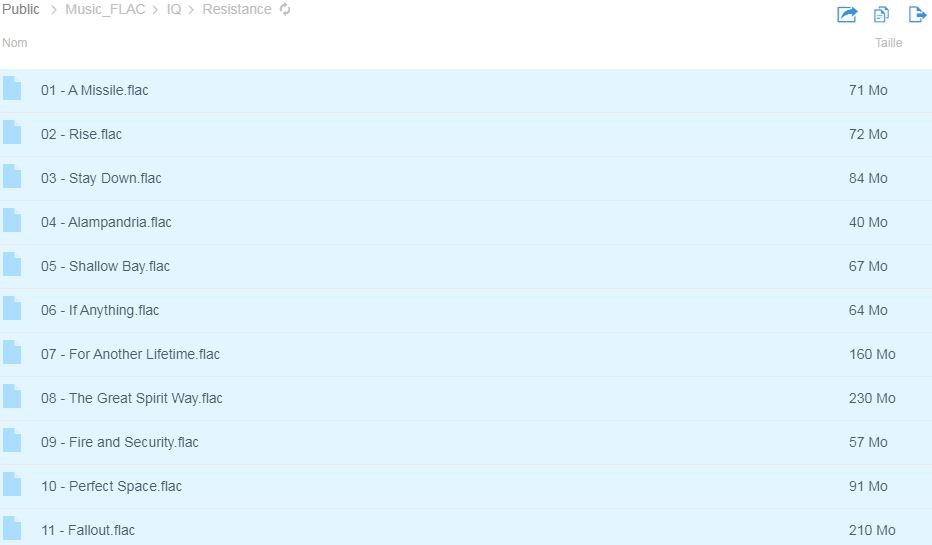Click the copy files icon
The width and height of the screenshot is (932, 545).
click(881, 14)
